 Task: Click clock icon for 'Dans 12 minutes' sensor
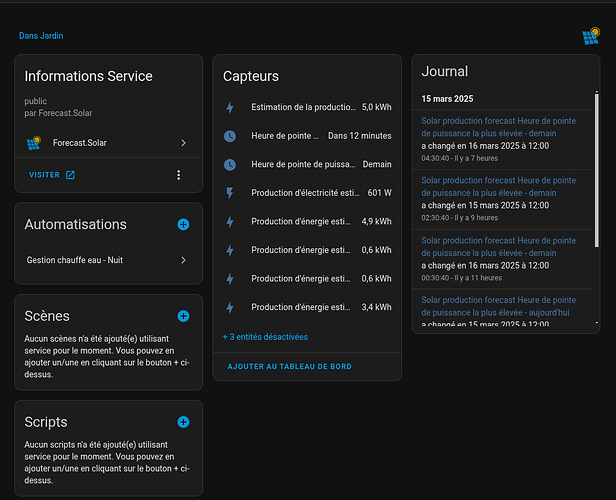coord(230,136)
